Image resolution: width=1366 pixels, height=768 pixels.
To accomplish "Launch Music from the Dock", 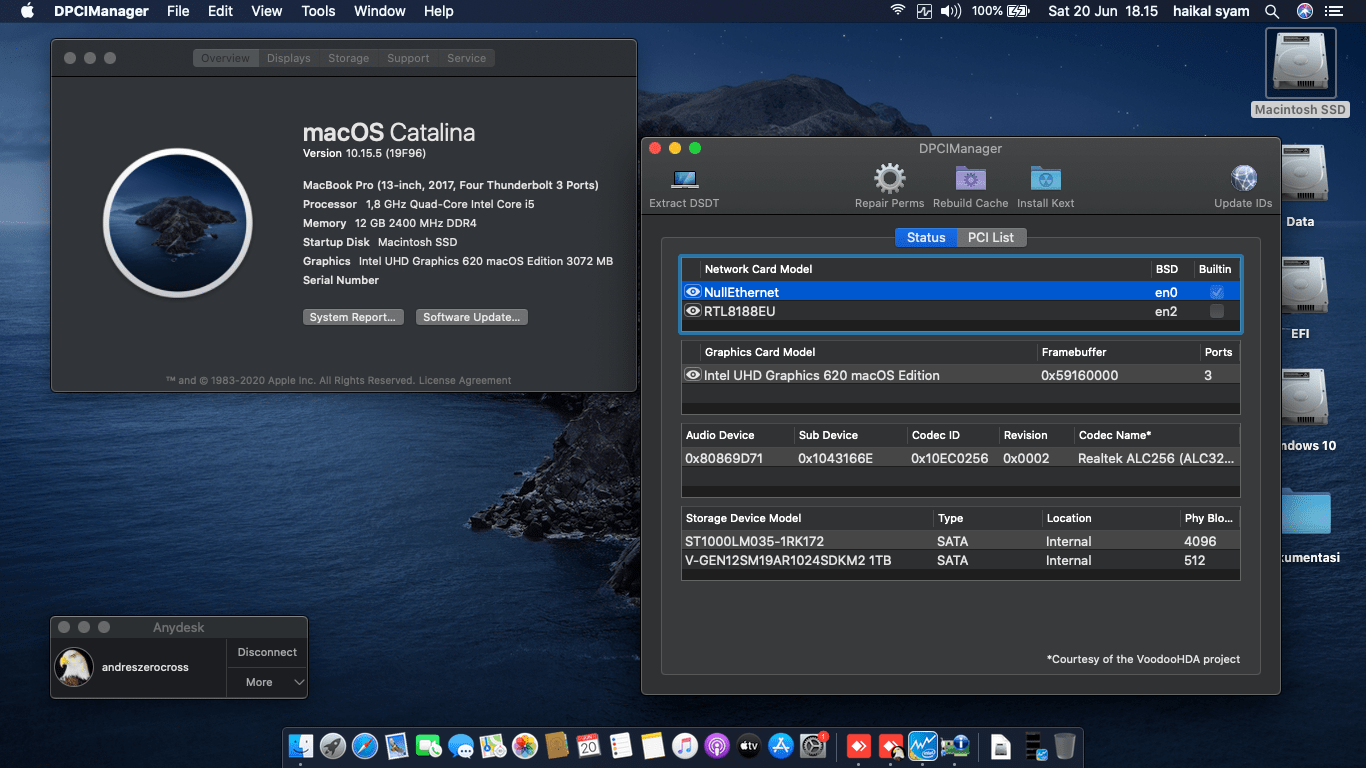I will pos(685,745).
